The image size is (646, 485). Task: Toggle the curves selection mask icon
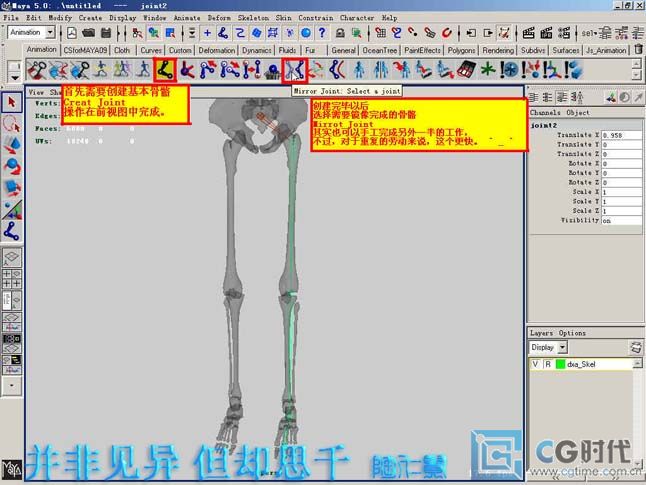pos(240,33)
